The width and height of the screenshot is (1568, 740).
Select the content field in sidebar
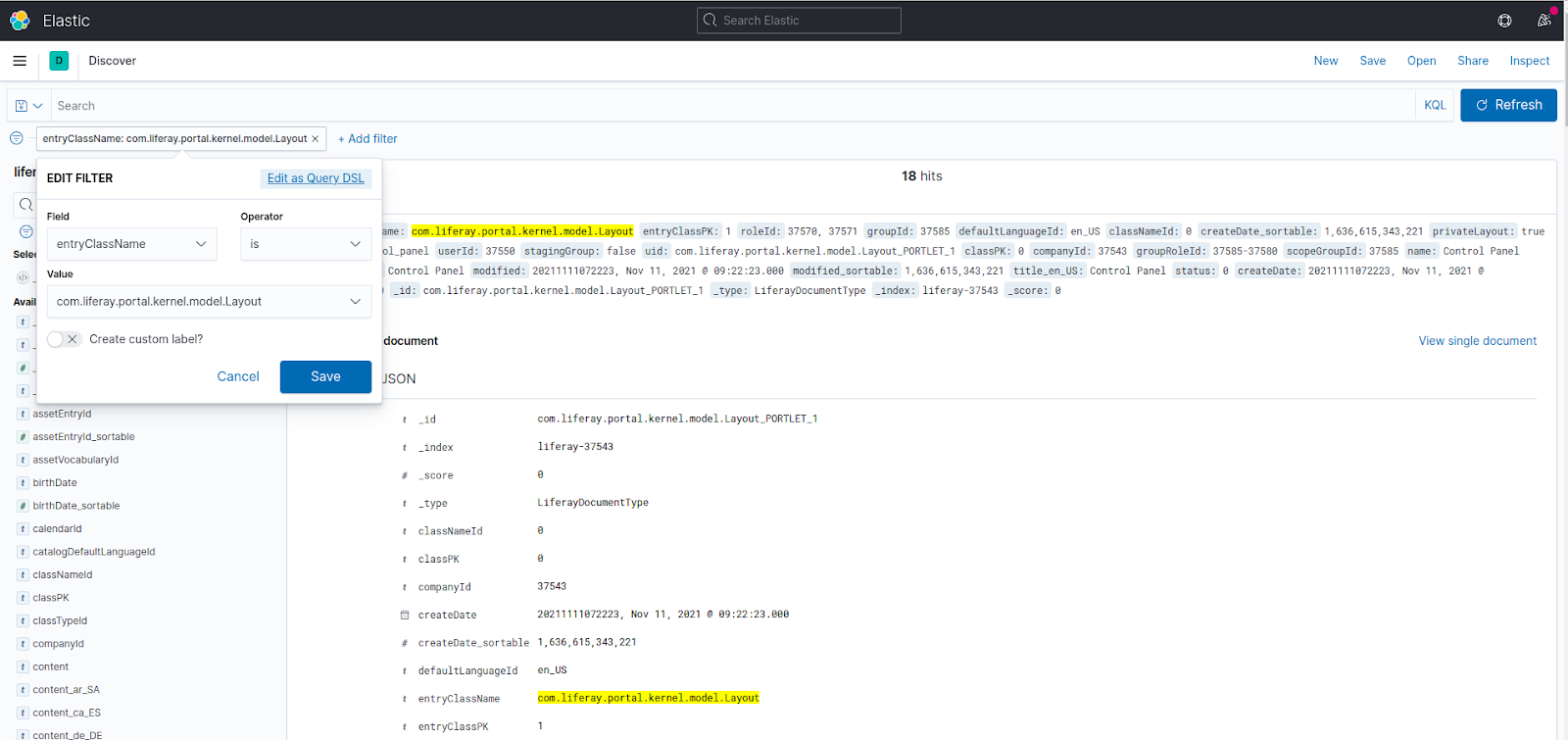click(x=51, y=666)
